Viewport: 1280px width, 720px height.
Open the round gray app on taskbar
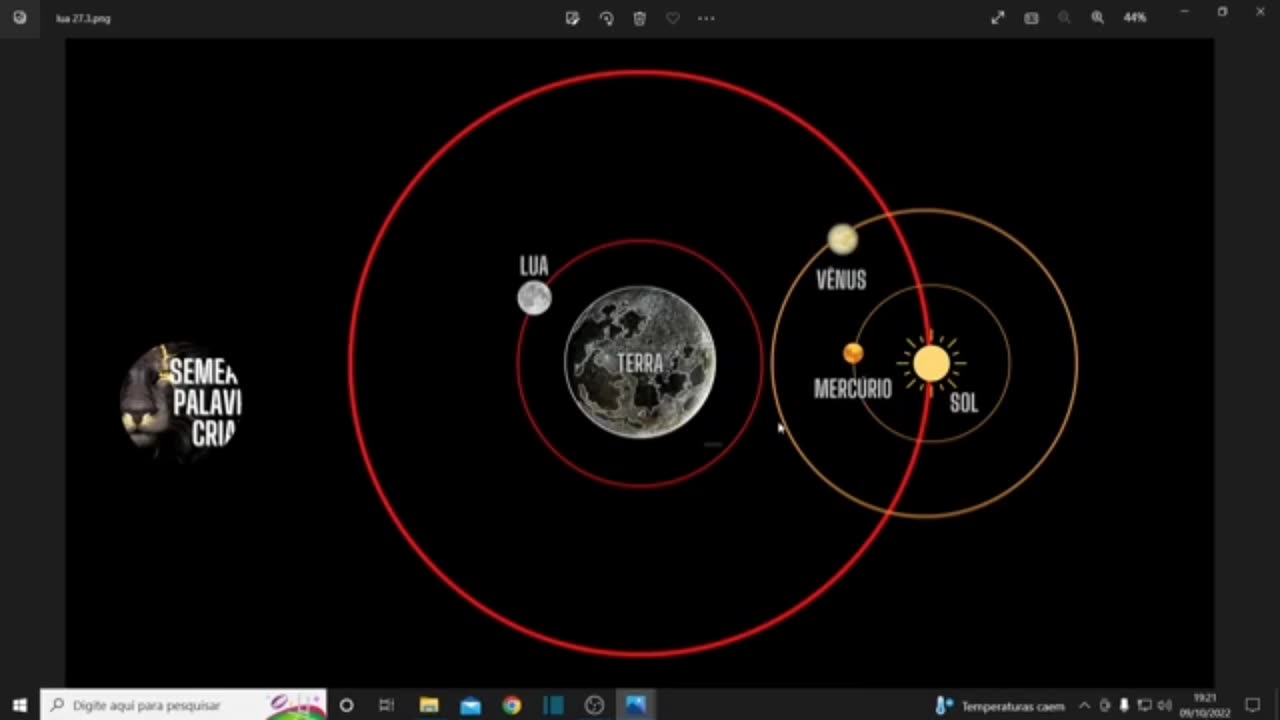(x=594, y=705)
